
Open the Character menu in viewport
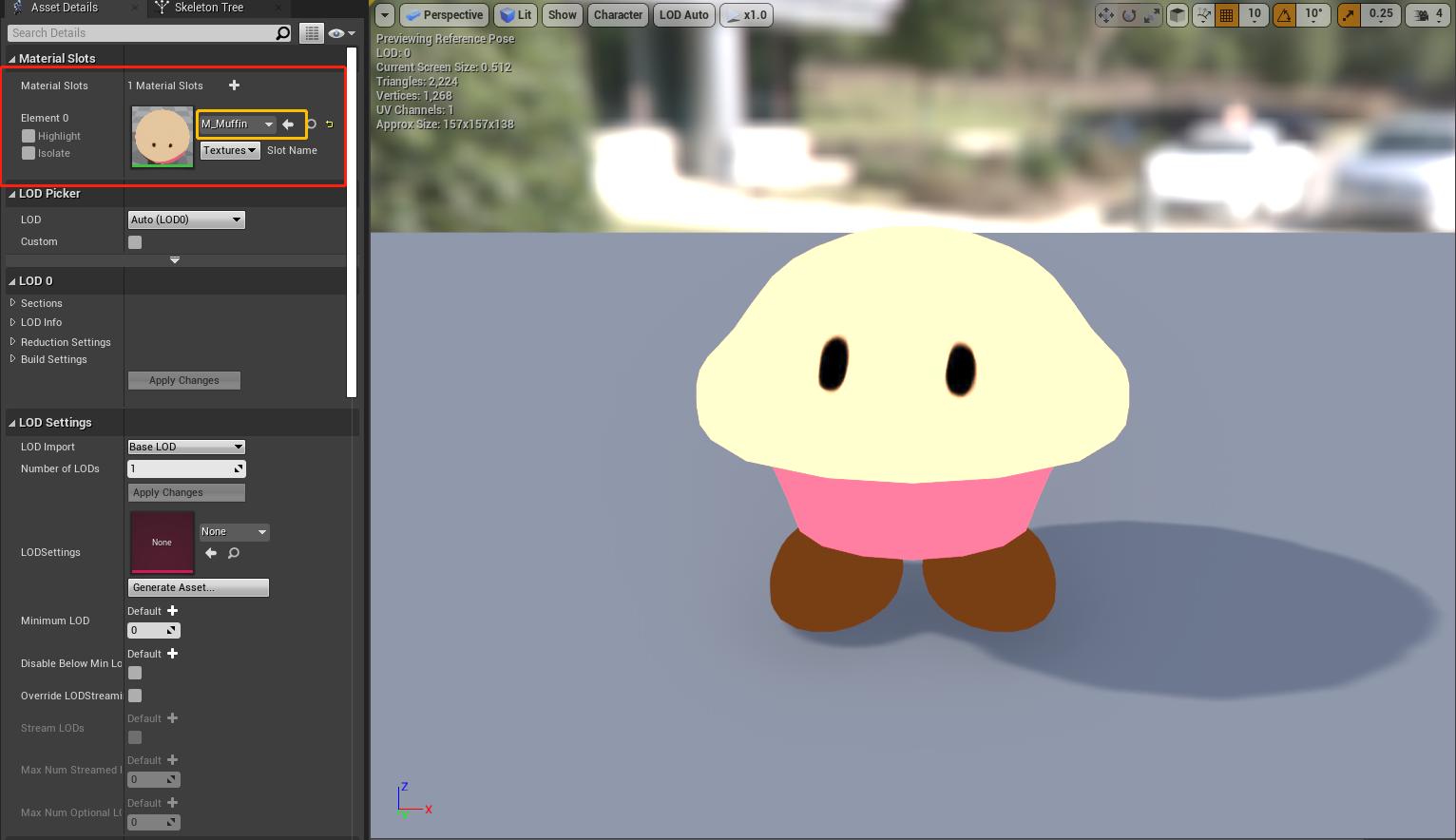pos(618,15)
